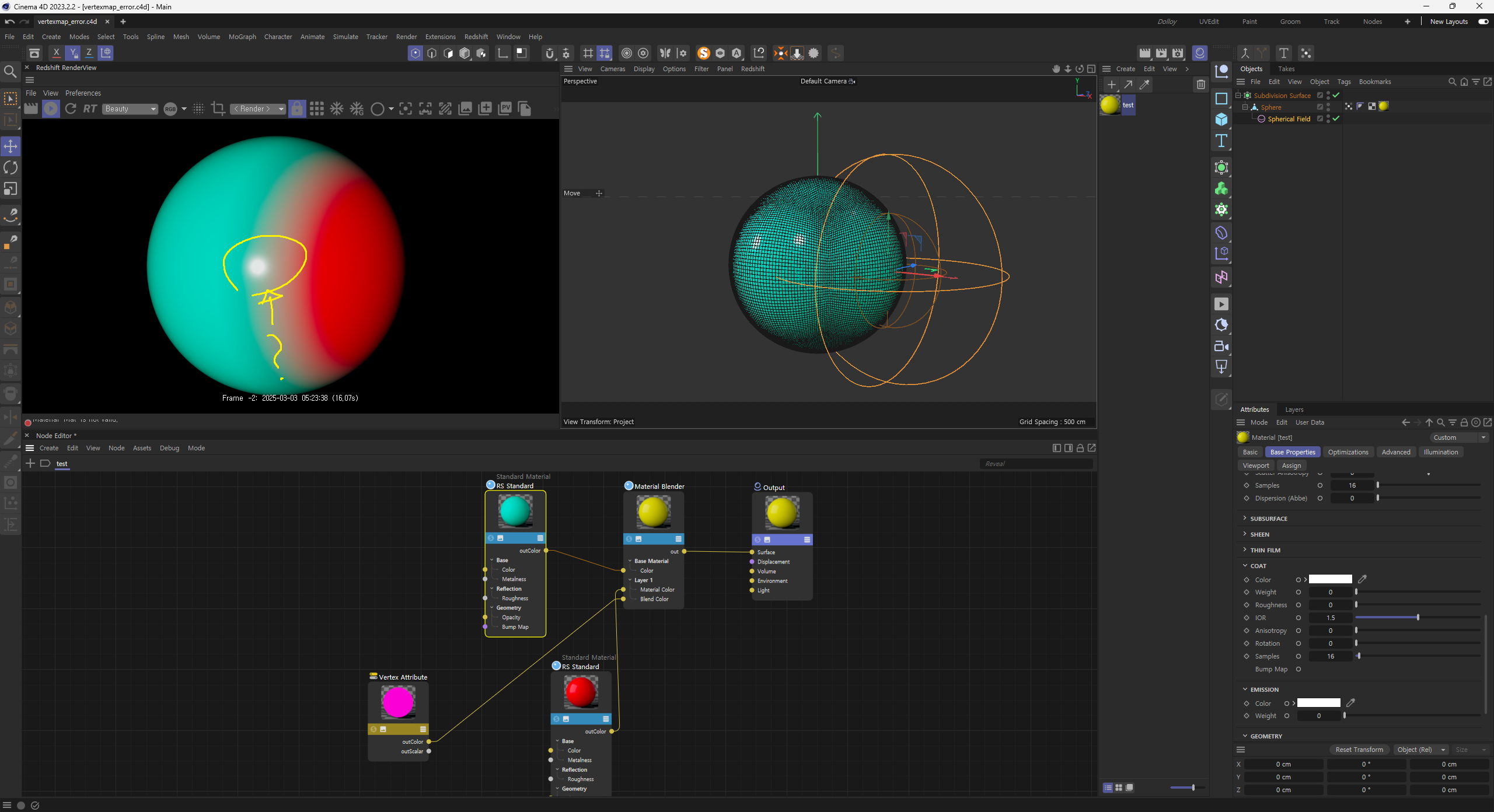
Task: Switch to the UVEdit layout
Action: [1209, 22]
